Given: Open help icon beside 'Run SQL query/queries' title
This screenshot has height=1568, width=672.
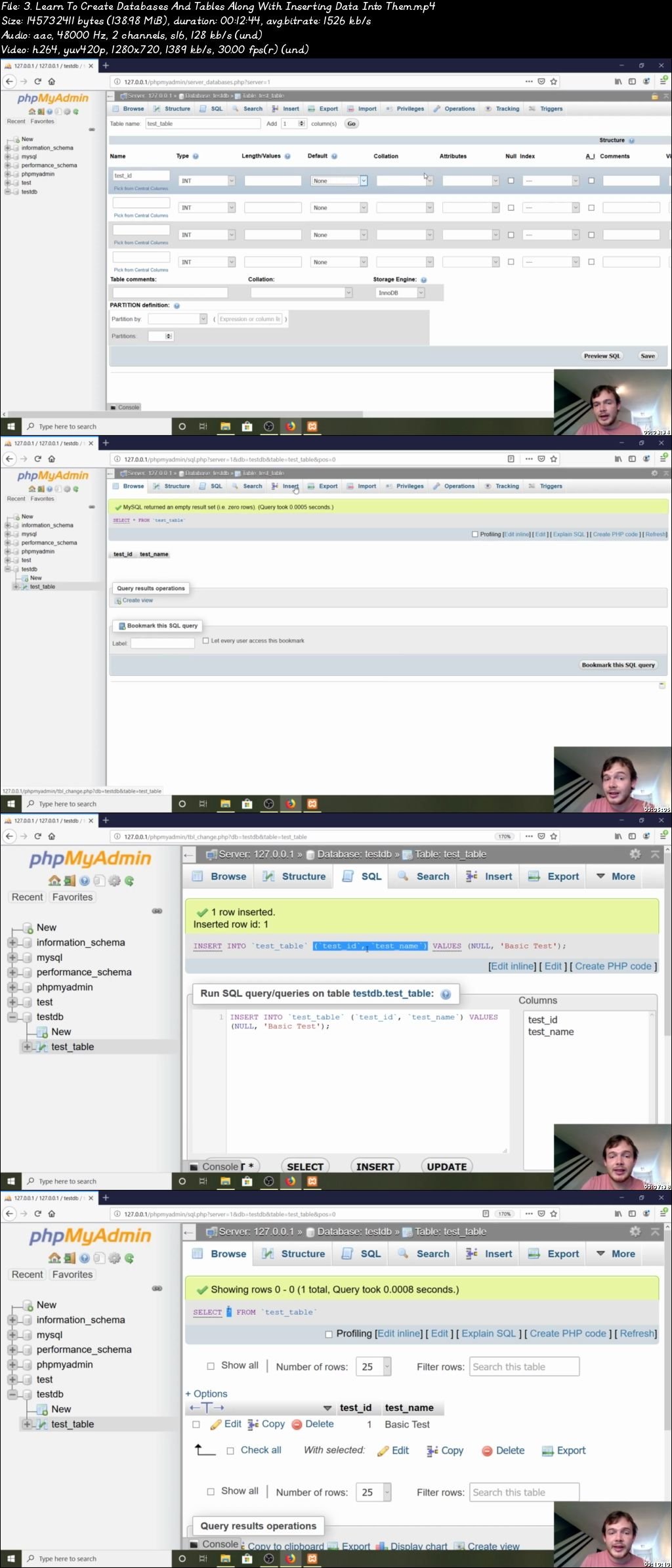Looking at the screenshot, I should tap(446, 994).
